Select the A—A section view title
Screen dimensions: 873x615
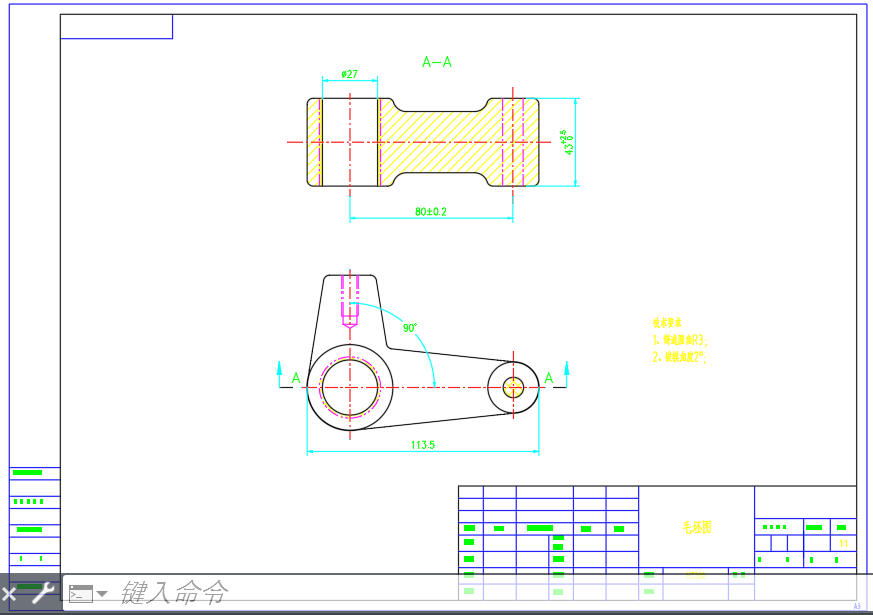click(437, 62)
